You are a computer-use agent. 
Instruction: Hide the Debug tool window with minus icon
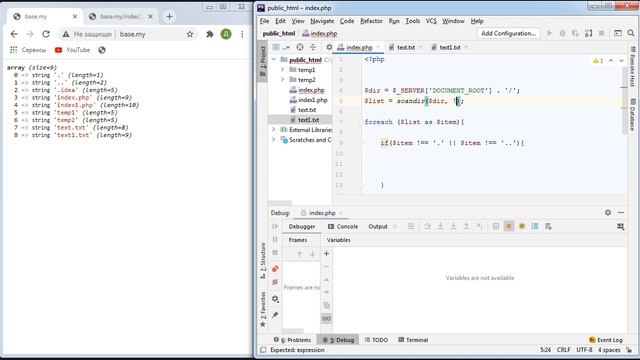point(621,213)
